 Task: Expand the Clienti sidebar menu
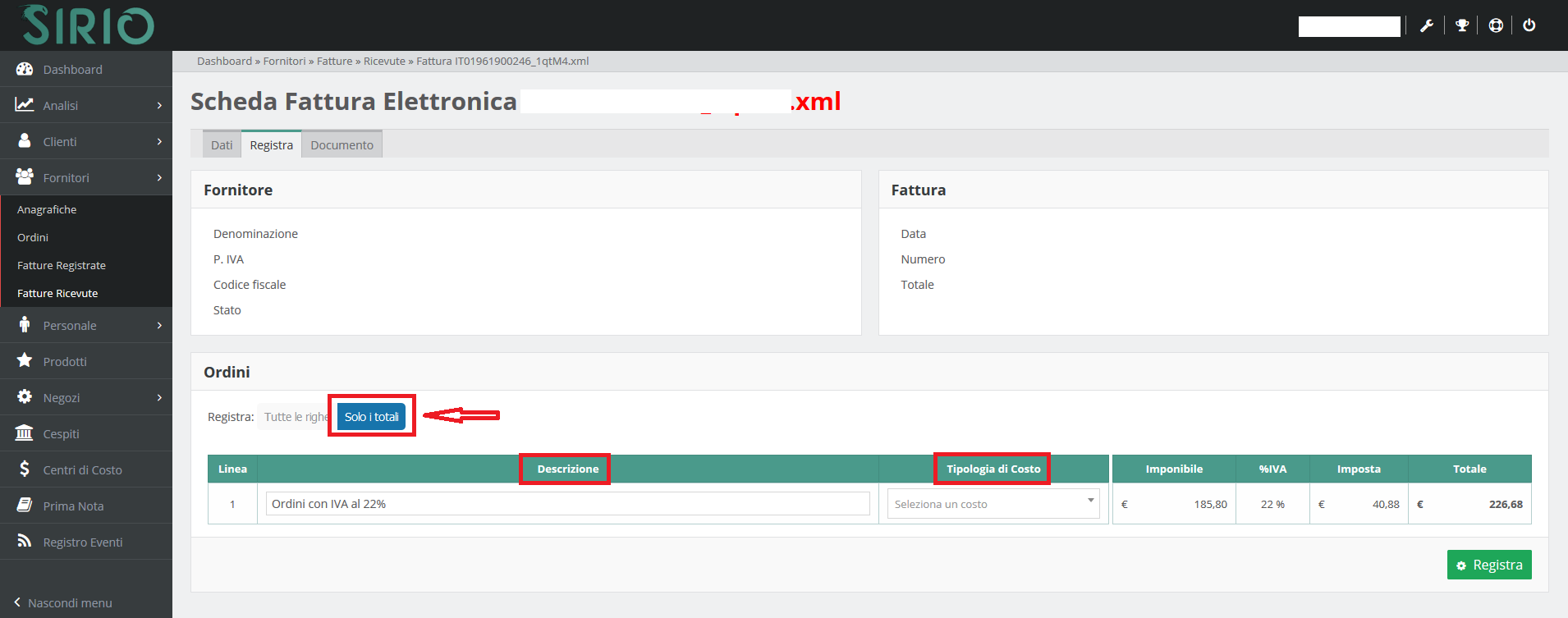pos(85,142)
